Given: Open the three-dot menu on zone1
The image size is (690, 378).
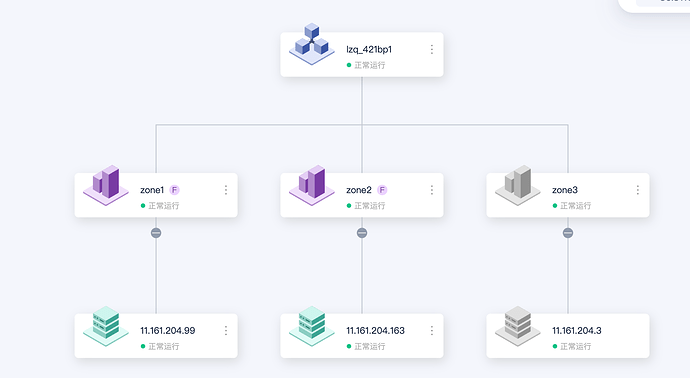Looking at the screenshot, I should coord(226,190).
